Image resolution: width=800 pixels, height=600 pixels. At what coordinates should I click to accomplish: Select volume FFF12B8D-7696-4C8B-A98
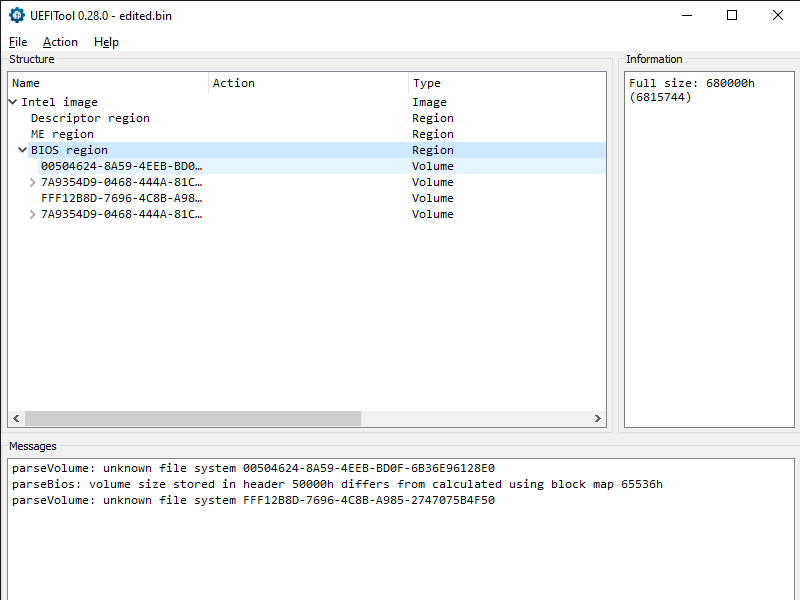(x=307, y=198)
